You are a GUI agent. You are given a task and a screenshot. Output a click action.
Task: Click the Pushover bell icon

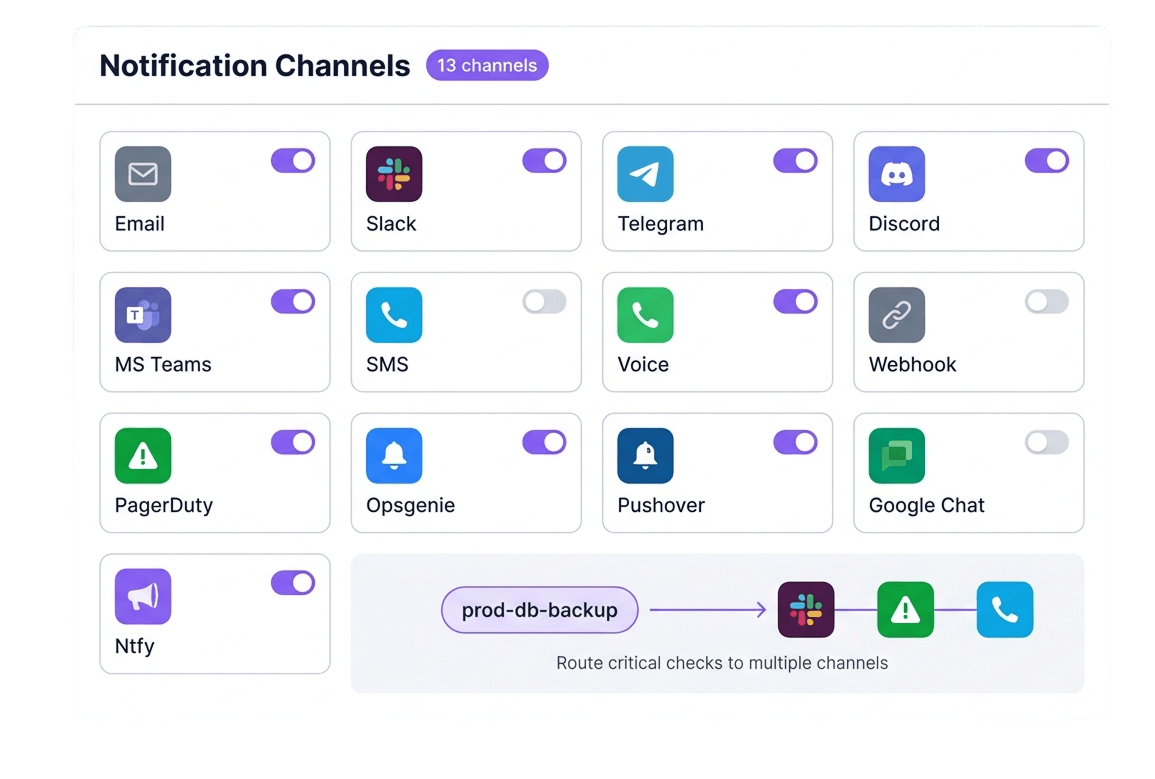coord(645,455)
